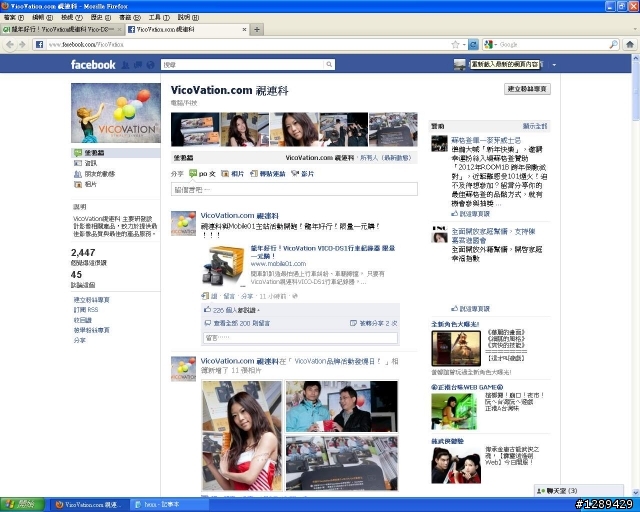Select the Photos item in left sidebar
This screenshot has height=512, width=640.
click(x=85, y=185)
